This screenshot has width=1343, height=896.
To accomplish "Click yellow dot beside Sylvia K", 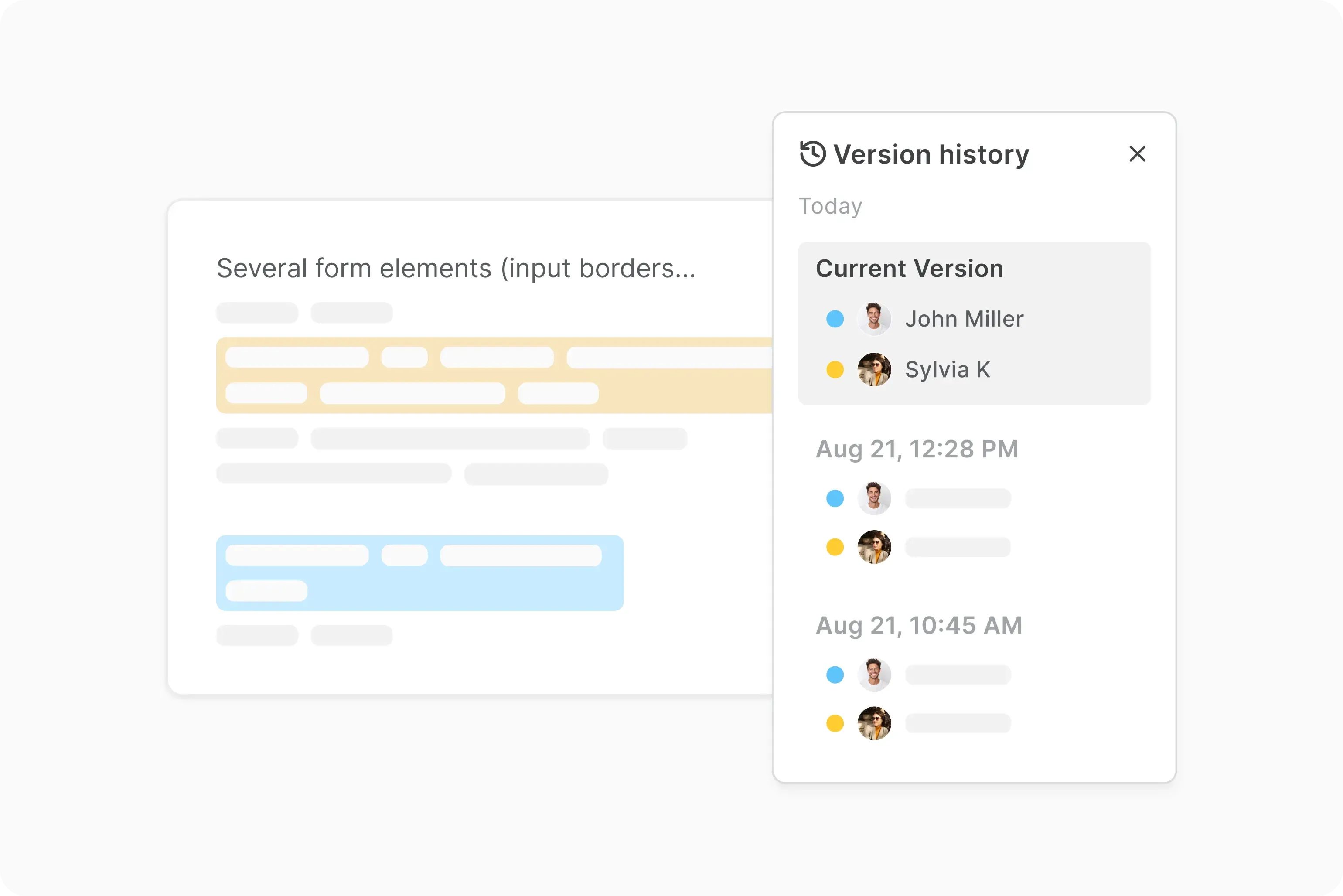I will click(835, 370).
